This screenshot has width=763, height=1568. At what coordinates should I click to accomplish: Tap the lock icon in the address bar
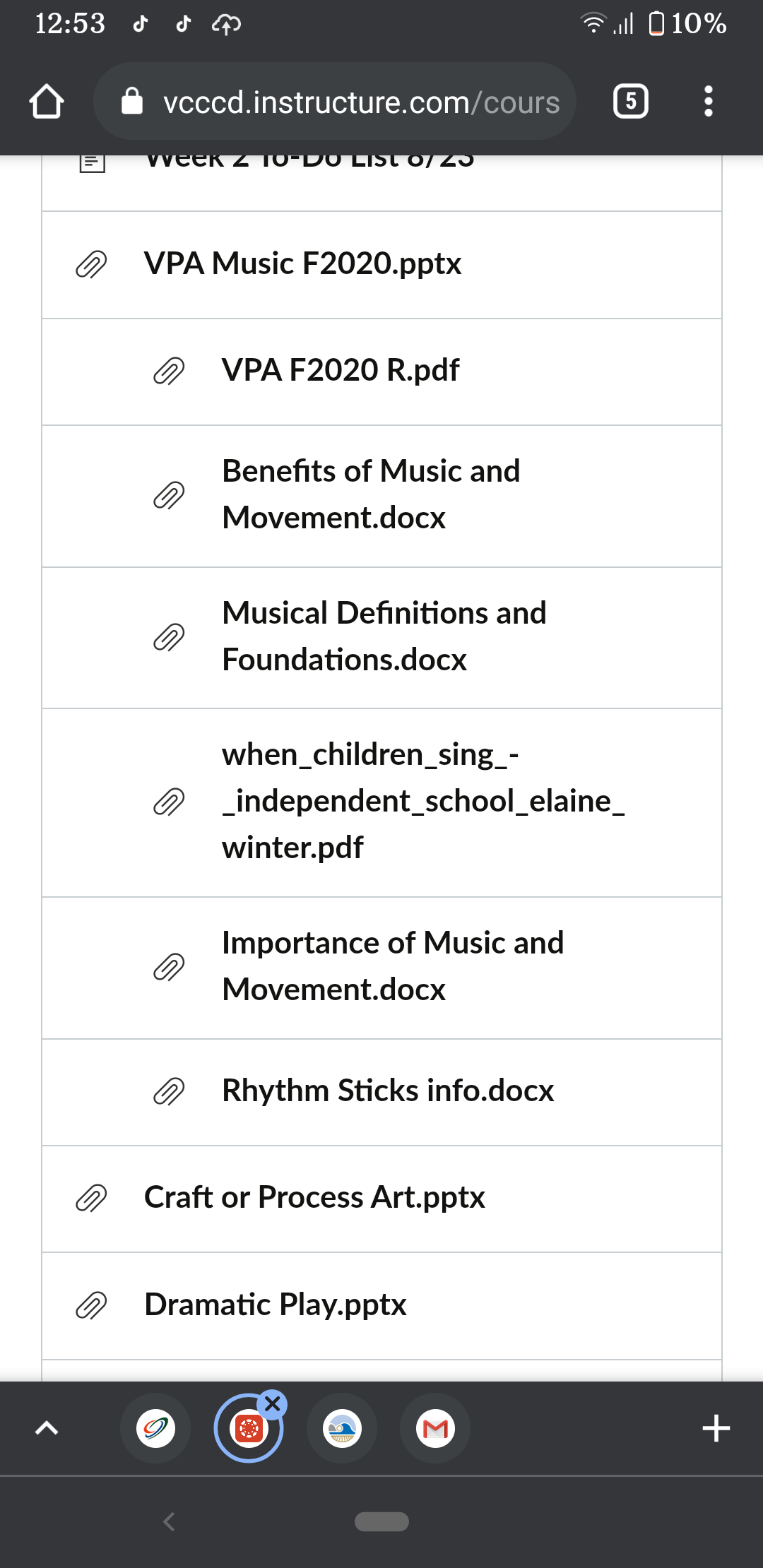pyautogui.click(x=132, y=101)
